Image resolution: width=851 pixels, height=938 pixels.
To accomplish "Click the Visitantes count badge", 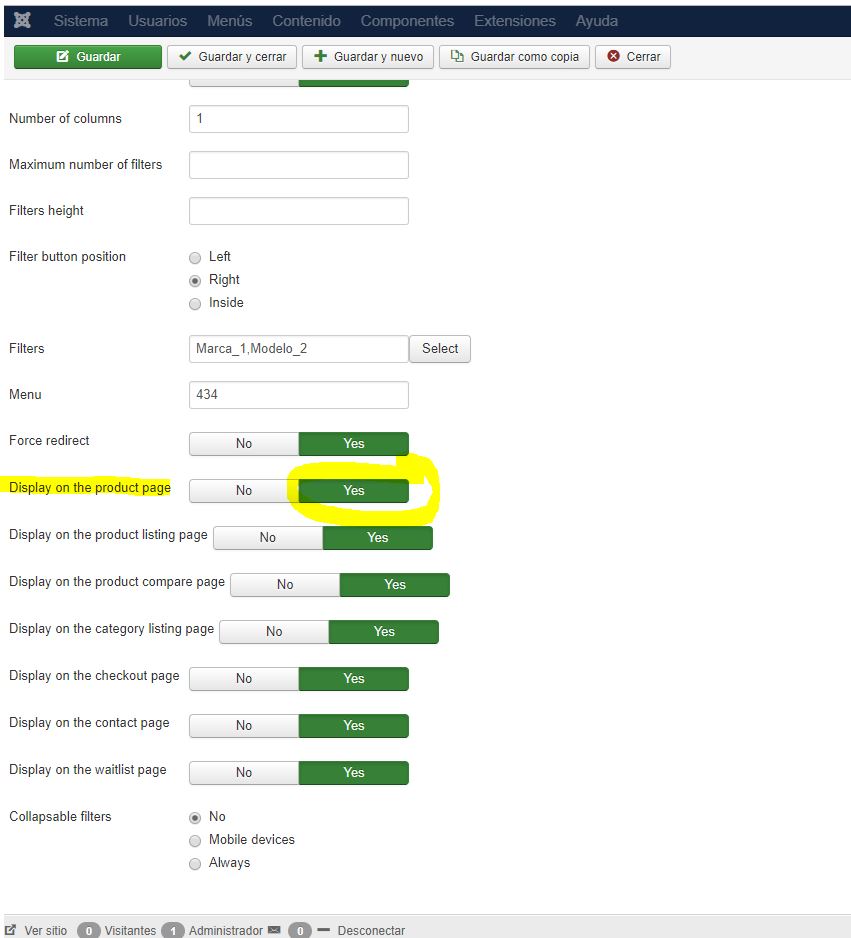I will [89, 930].
